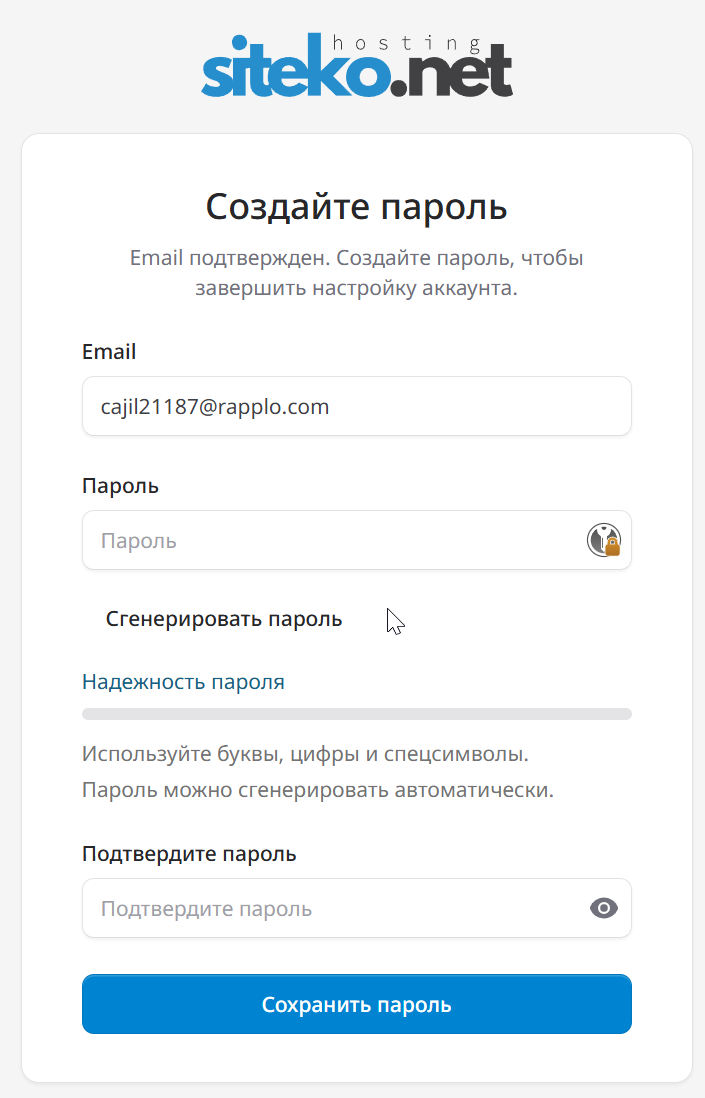Click hint text 'Используйте буквы, цифры и спецсимволы.'
This screenshot has width=705, height=1098.
pos(305,754)
